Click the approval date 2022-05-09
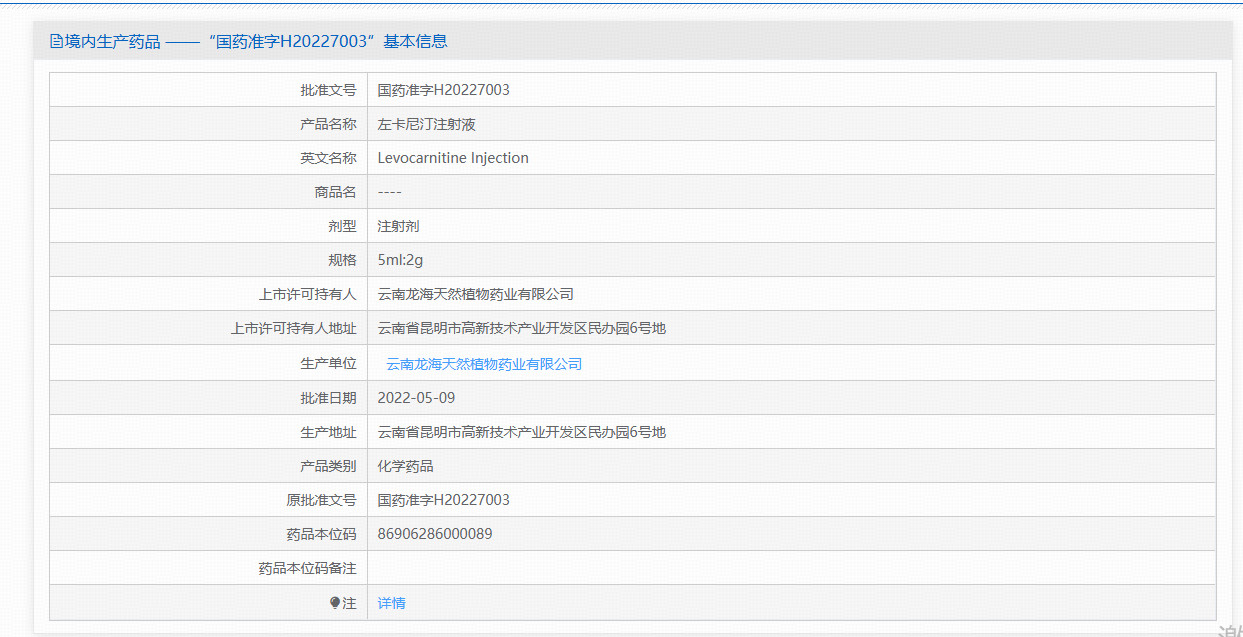 (x=416, y=398)
